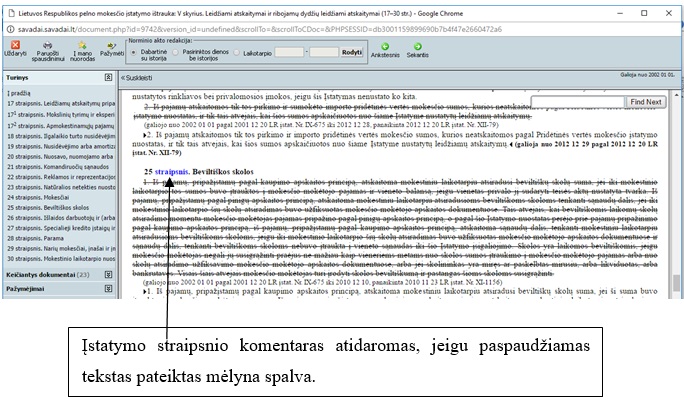Click the Paruošti spausdinimui printer icon
684x400 pixels.
(x=48, y=45)
